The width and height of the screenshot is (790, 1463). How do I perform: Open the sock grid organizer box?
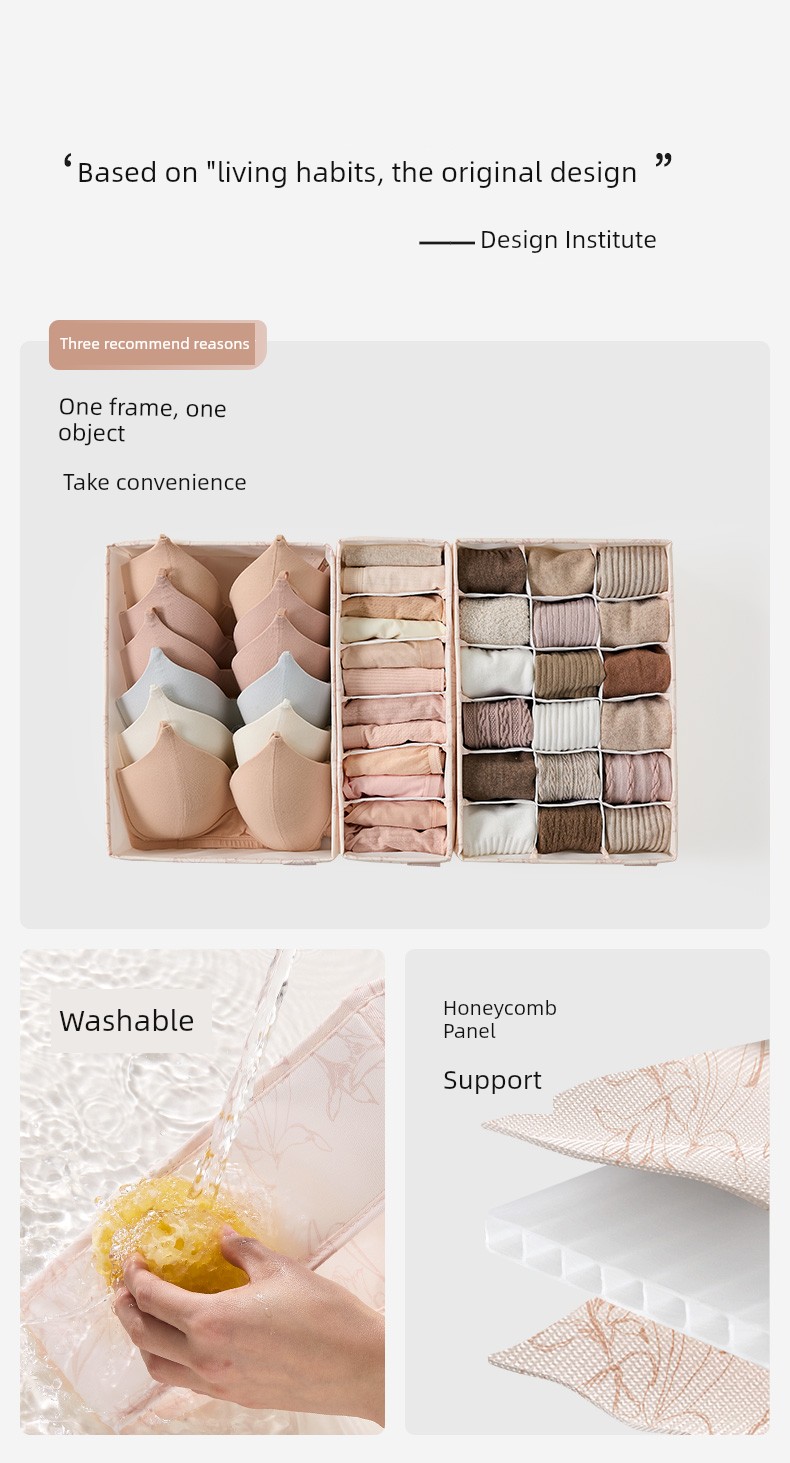(565, 698)
